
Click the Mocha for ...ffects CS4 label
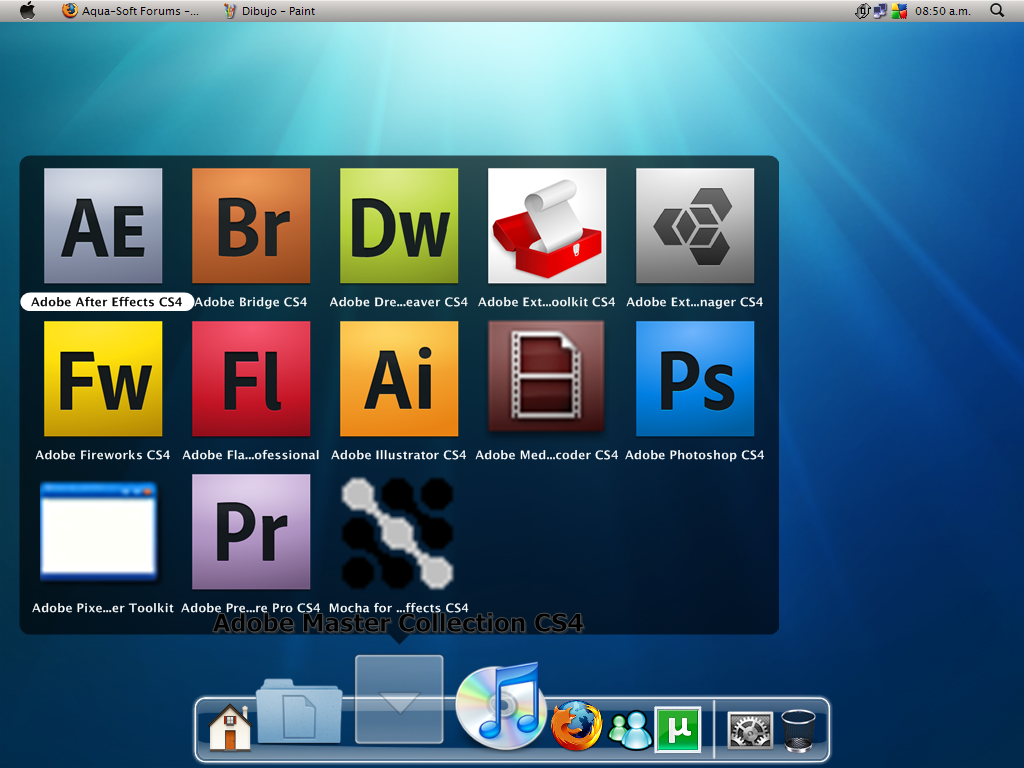click(x=399, y=607)
